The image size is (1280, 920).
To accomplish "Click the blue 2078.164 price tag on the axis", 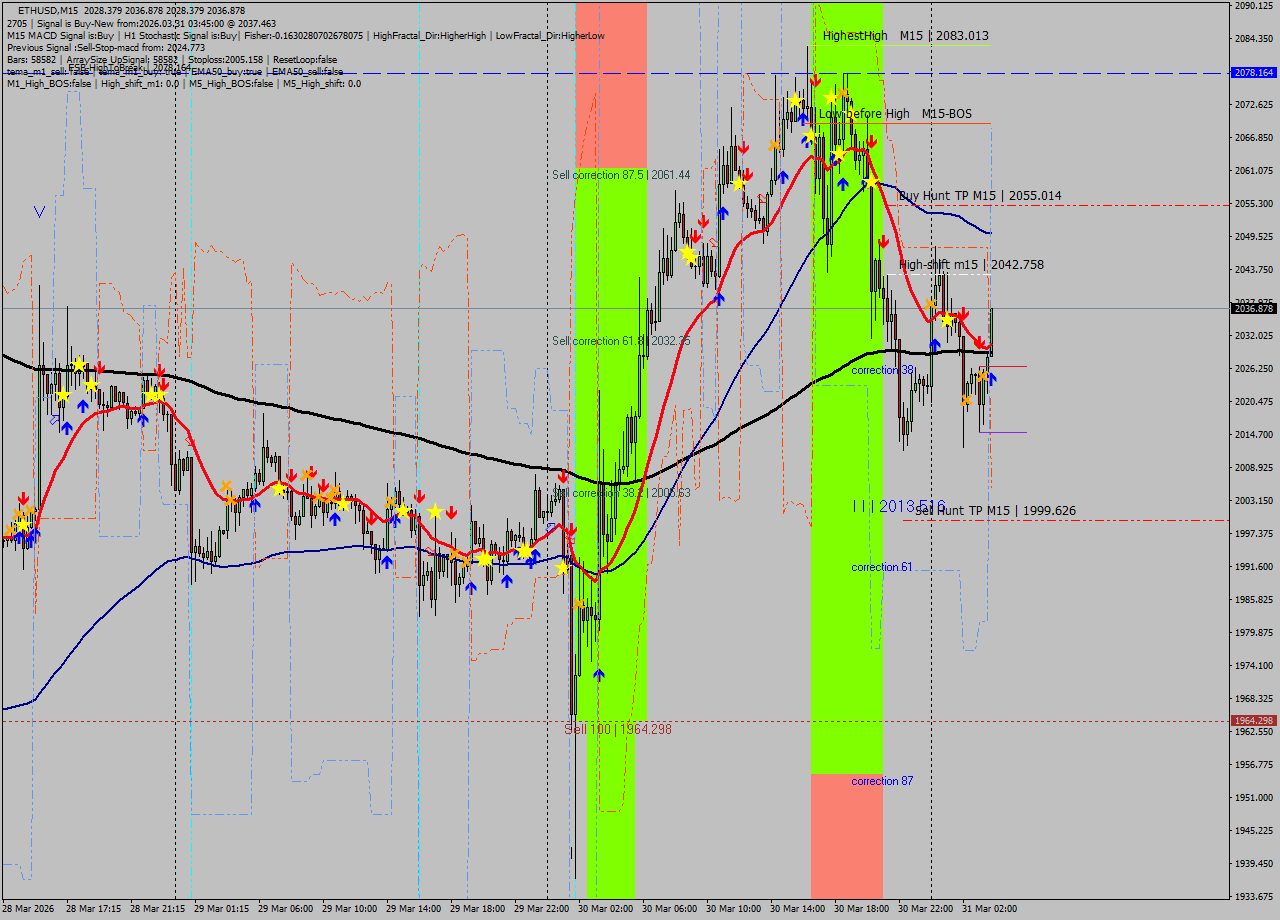I will coord(1251,72).
